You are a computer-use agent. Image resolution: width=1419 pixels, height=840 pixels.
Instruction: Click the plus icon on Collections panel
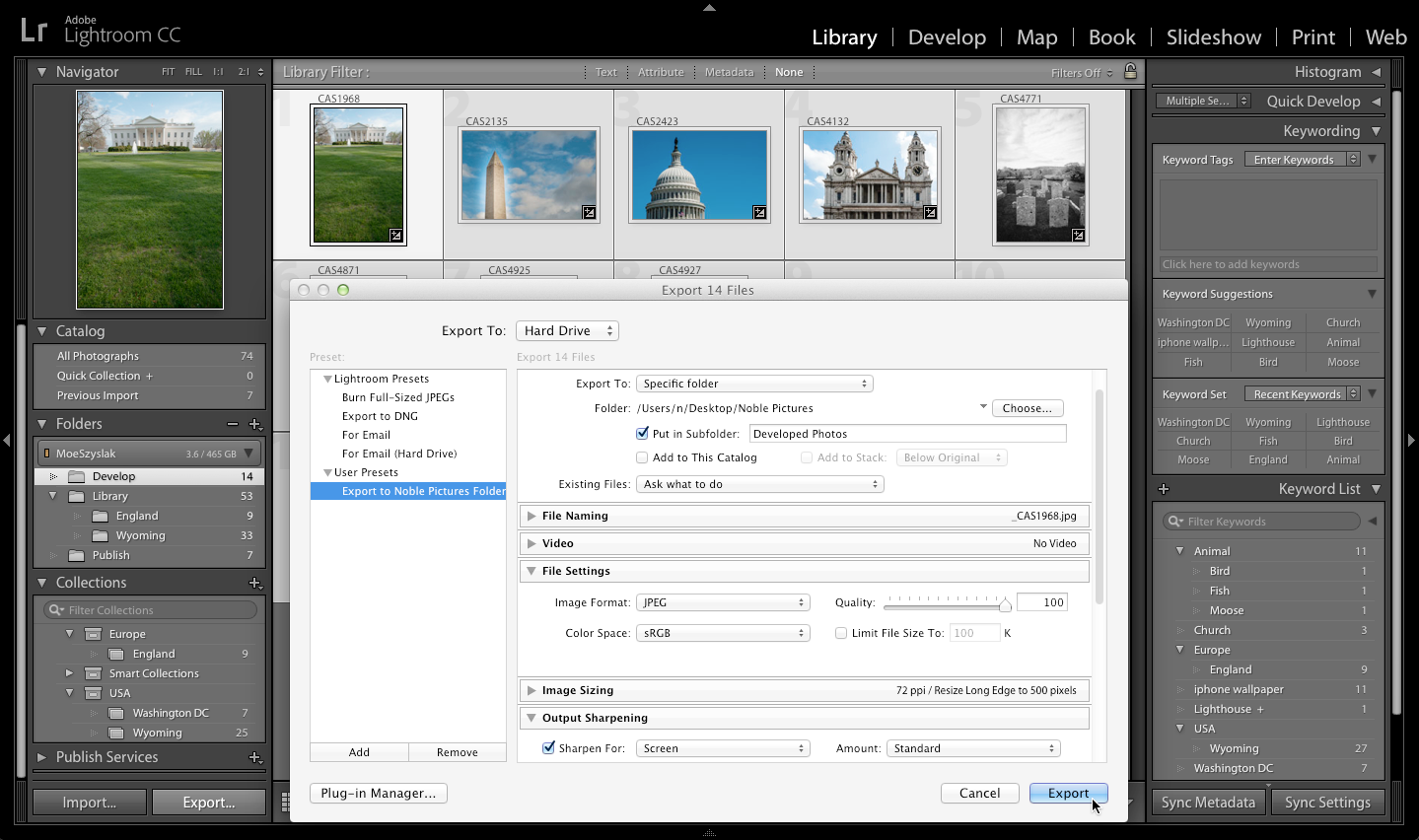[x=255, y=582]
